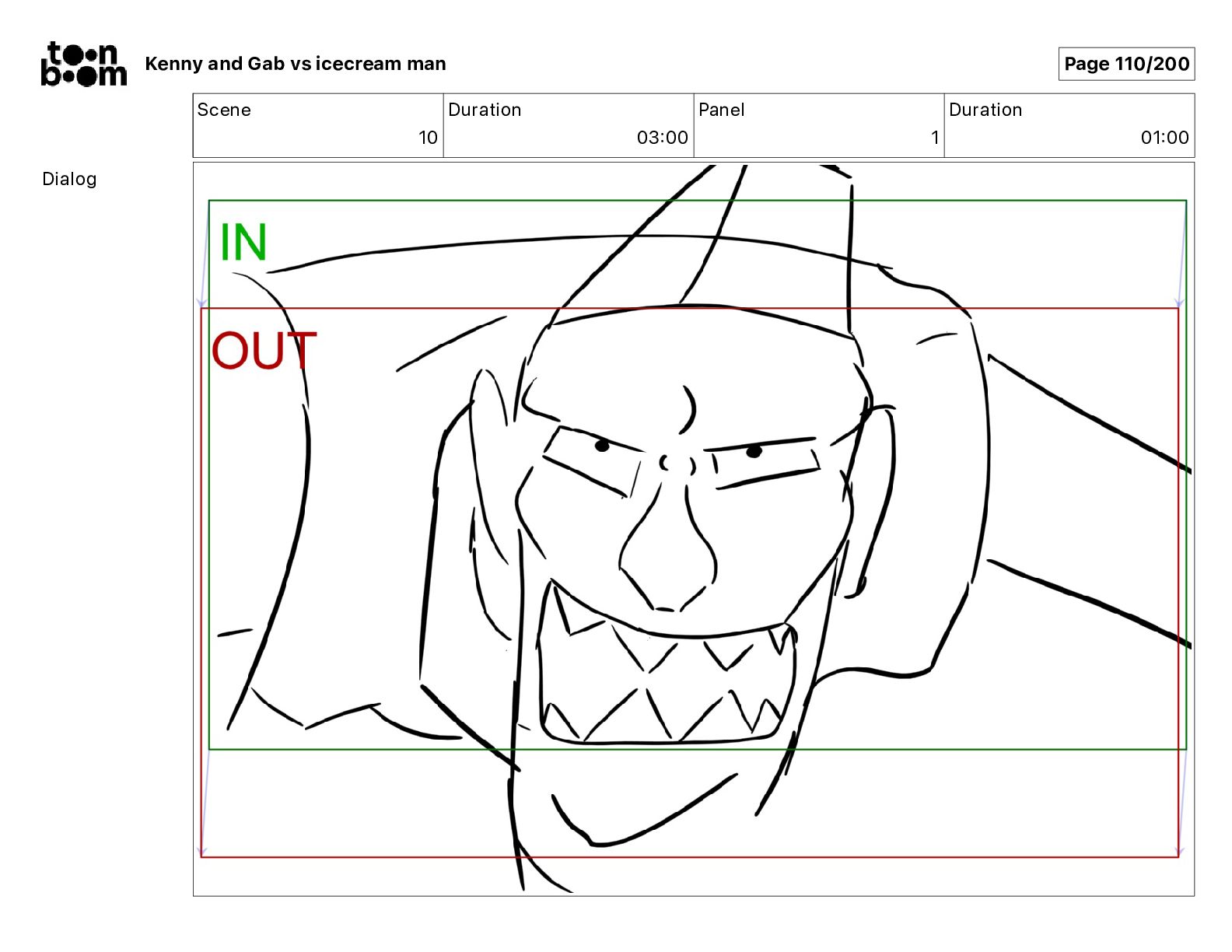1232x952 pixels.
Task: Select the 'Panel' header label
Action: click(x=721, y=110)
